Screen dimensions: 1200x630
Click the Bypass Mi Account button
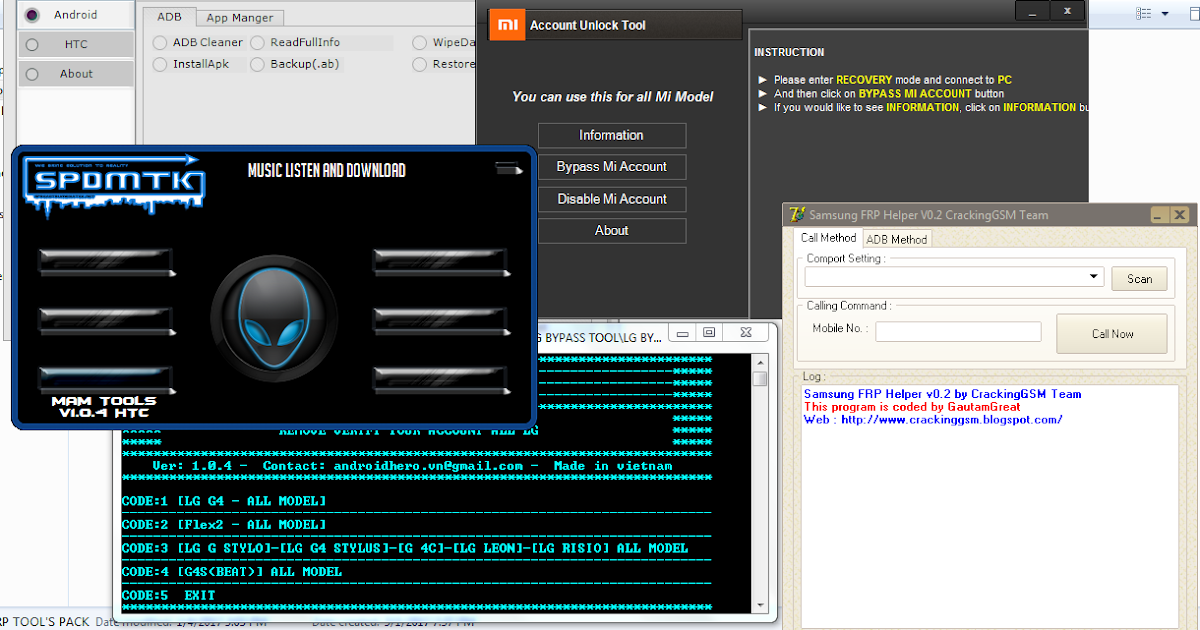coord(612,167)
